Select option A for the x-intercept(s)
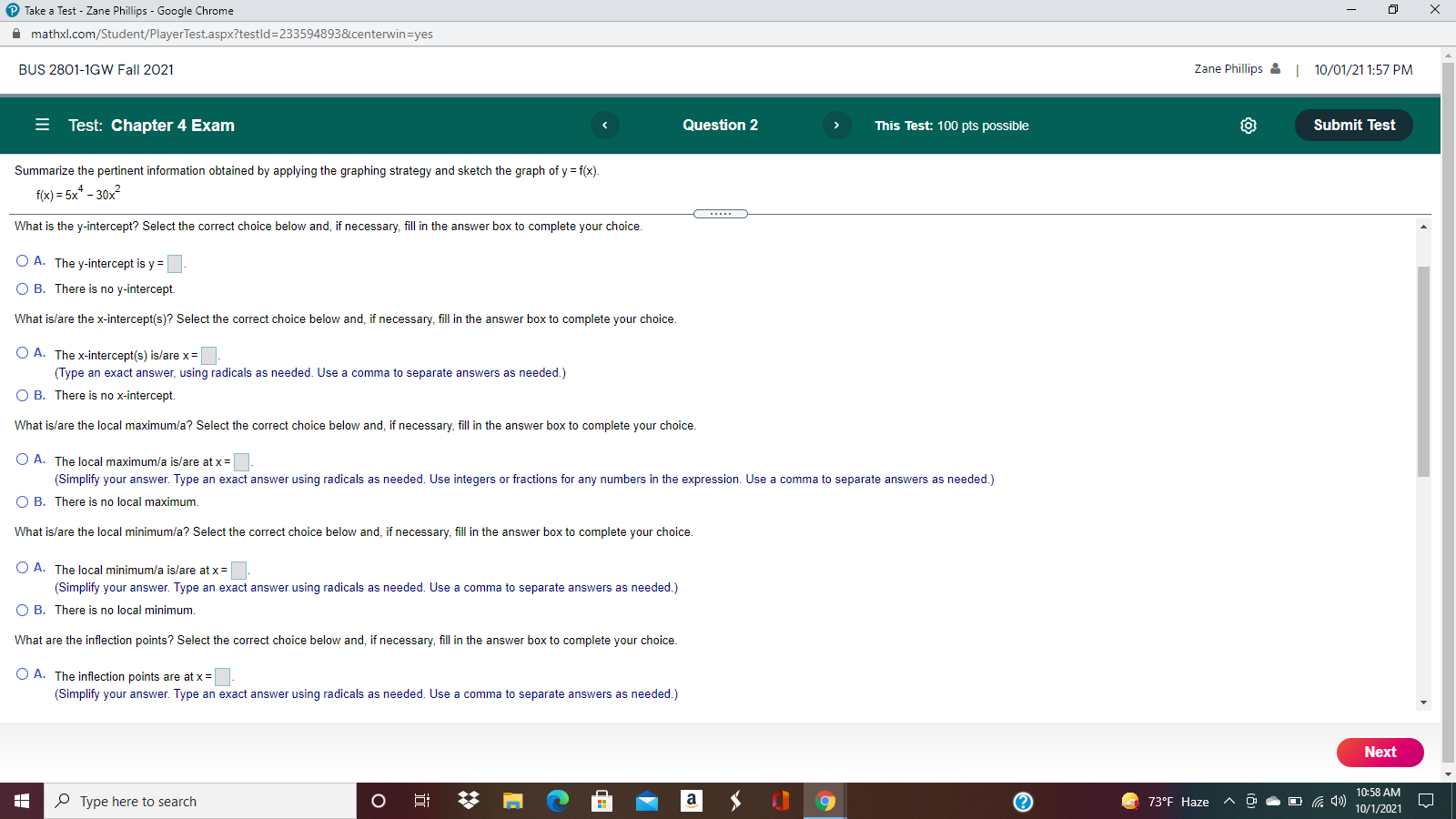This screenshot has height=819, width=1456. click(x=22, y=353)
